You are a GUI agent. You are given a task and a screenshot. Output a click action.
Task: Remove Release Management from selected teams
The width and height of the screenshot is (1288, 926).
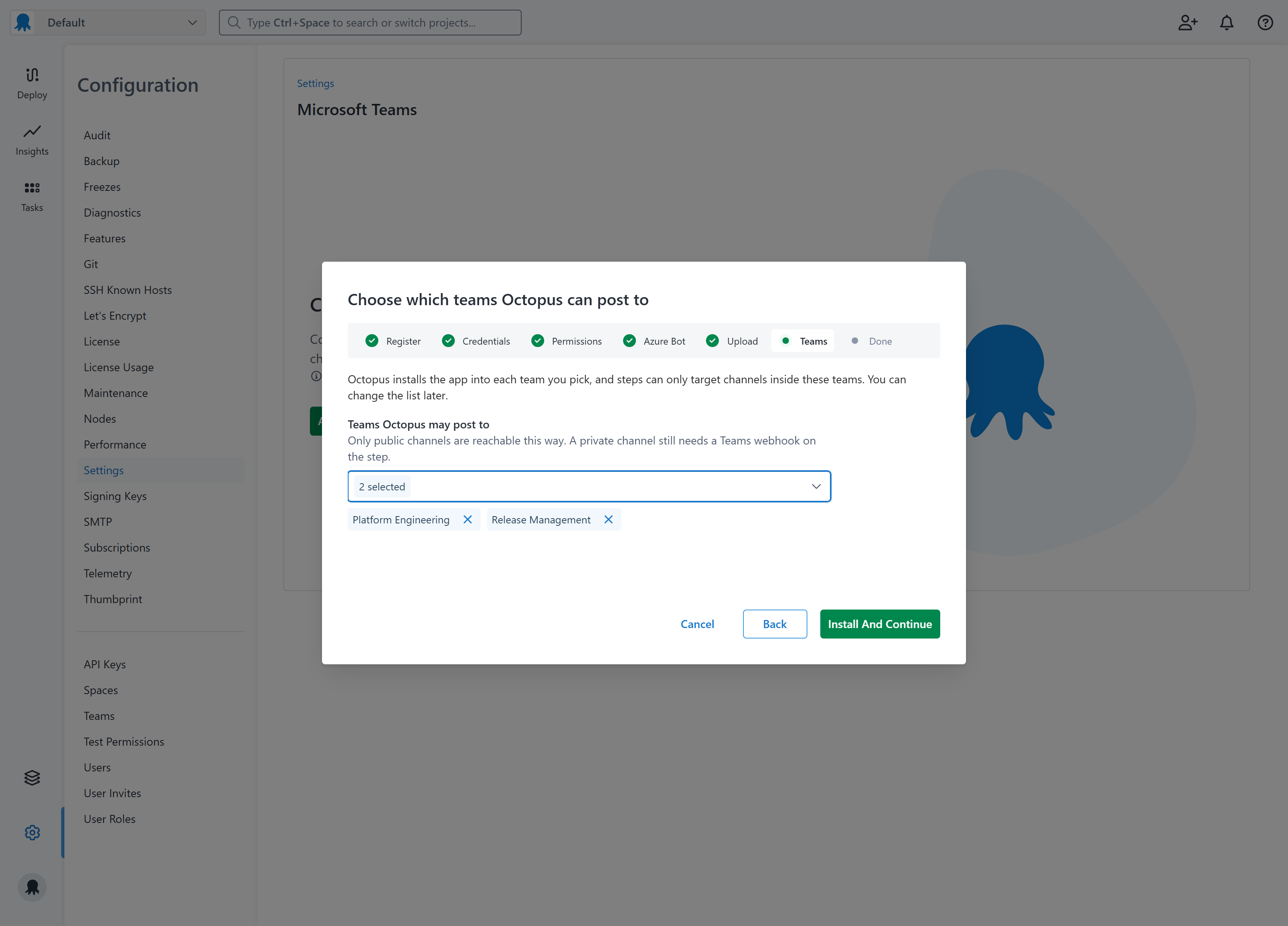point(608,520)
